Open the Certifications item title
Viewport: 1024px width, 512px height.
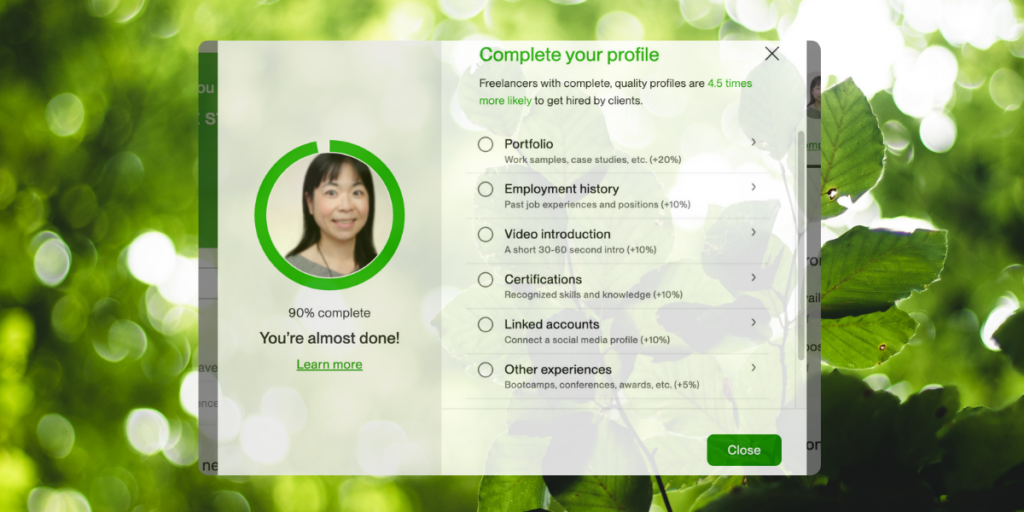pos(543,279)
